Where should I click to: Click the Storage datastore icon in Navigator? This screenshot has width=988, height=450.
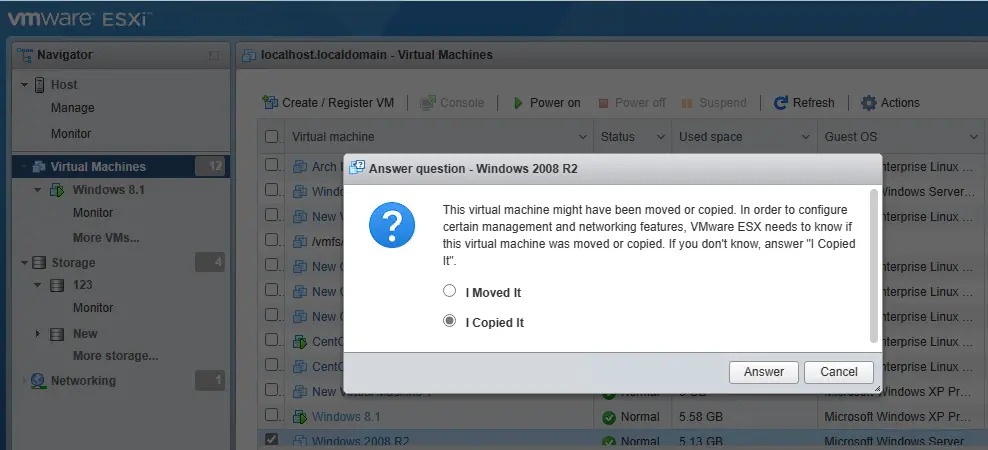click(x=39, y=263)
